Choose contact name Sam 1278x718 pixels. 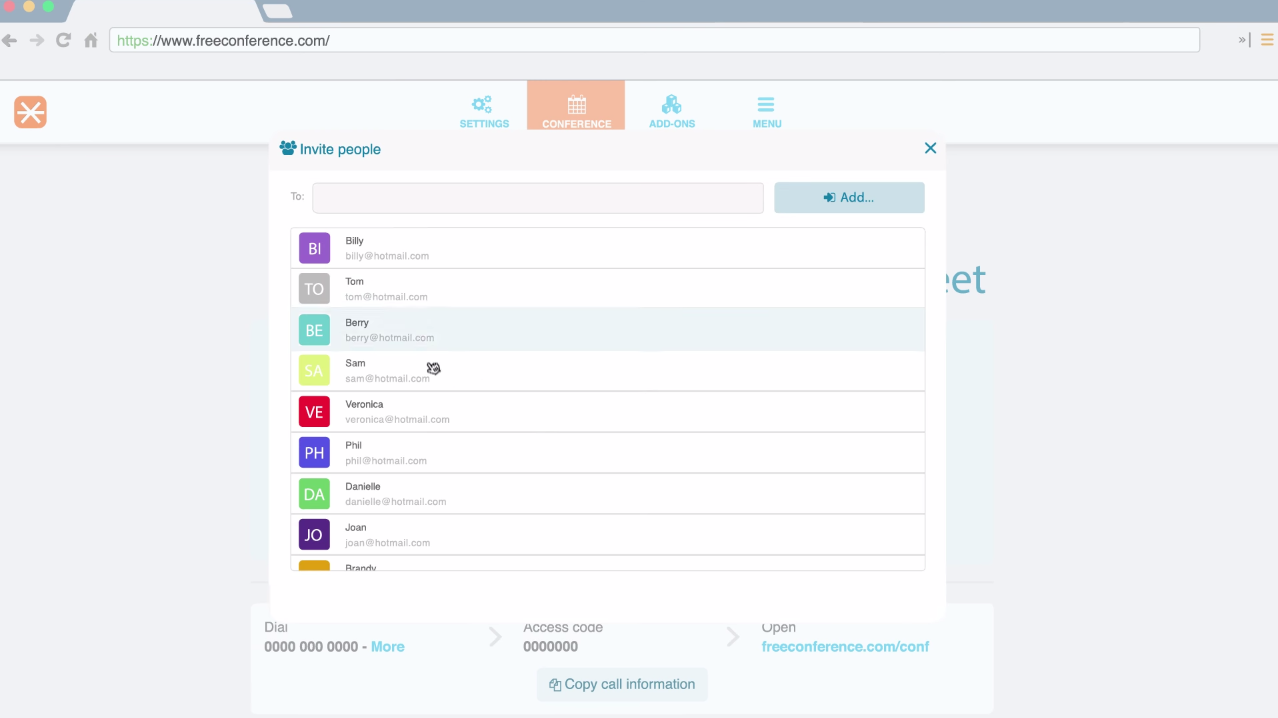(x=355, y=364)
